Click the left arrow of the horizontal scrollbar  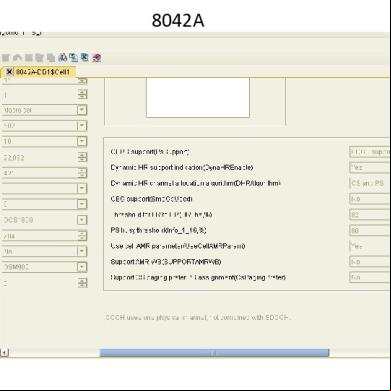[4, 352]
